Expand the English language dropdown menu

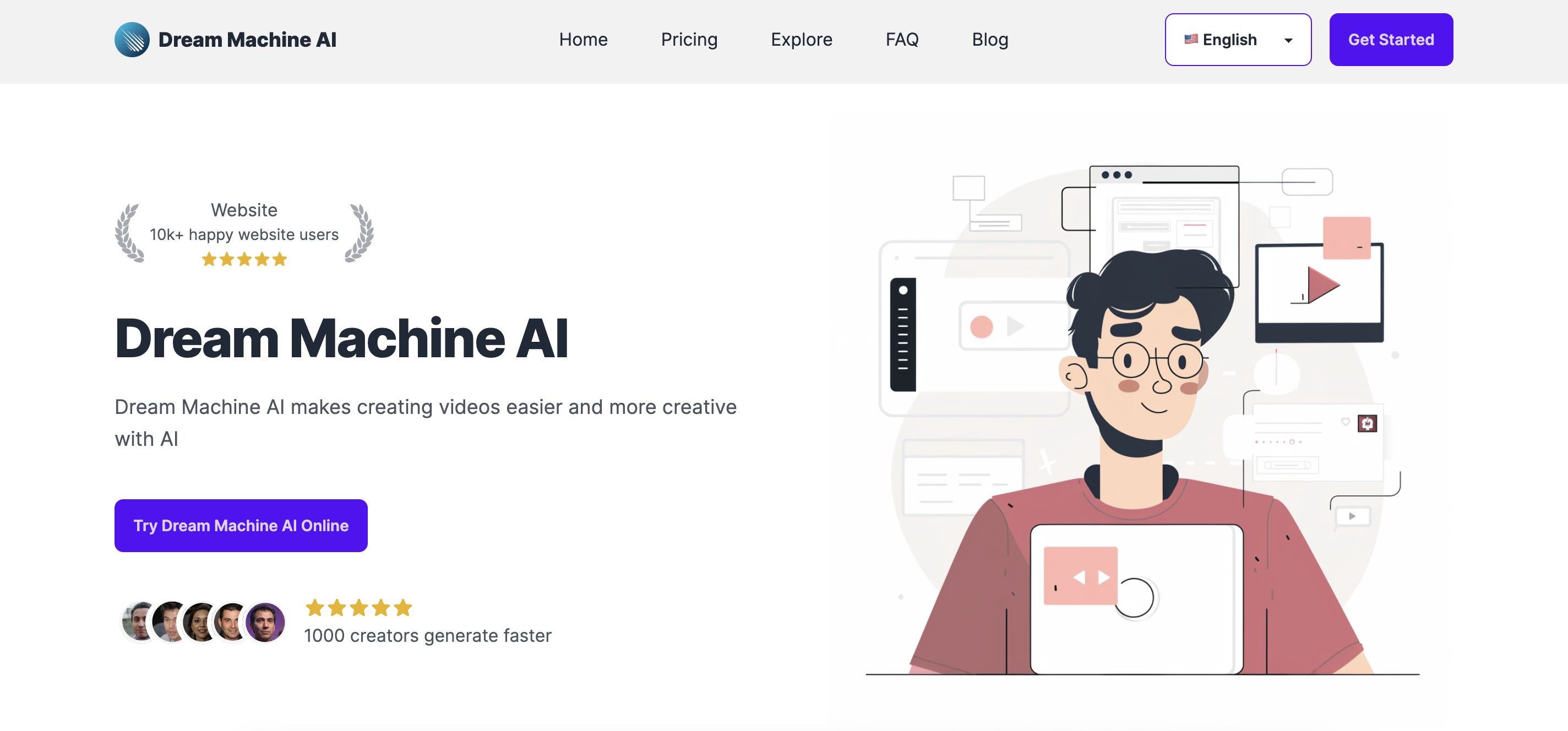point(1239,40)
